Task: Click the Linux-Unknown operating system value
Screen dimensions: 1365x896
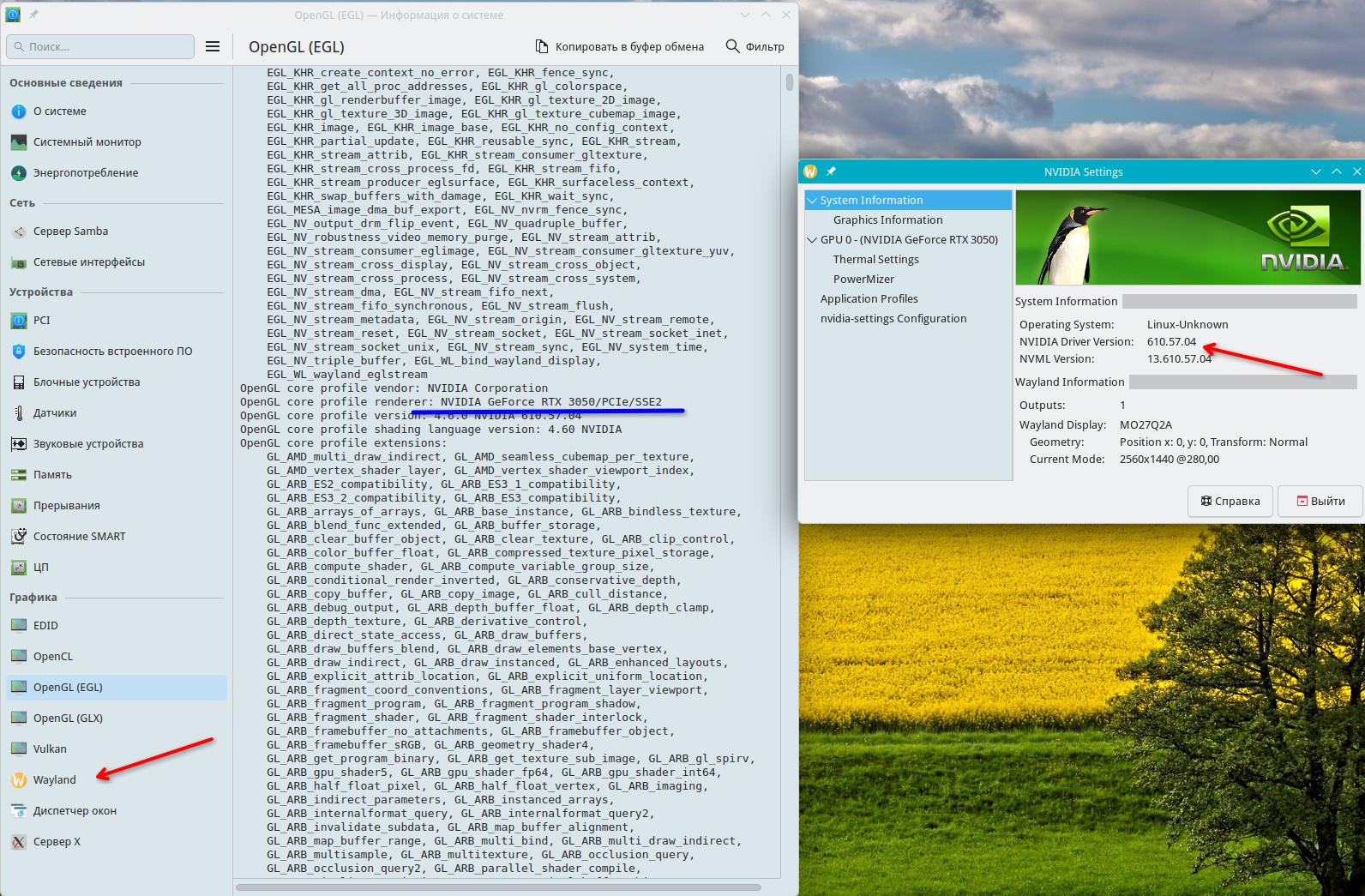Action: coord(1188,325)
